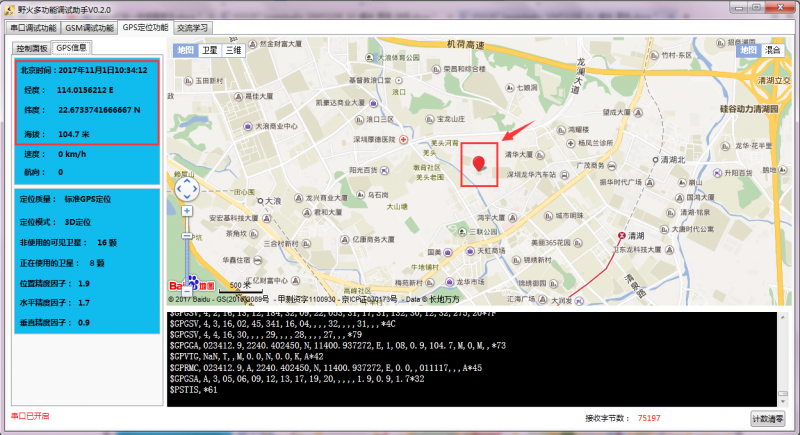
Task: Zoom out with the bottom minus button
Action: [187, 291]
